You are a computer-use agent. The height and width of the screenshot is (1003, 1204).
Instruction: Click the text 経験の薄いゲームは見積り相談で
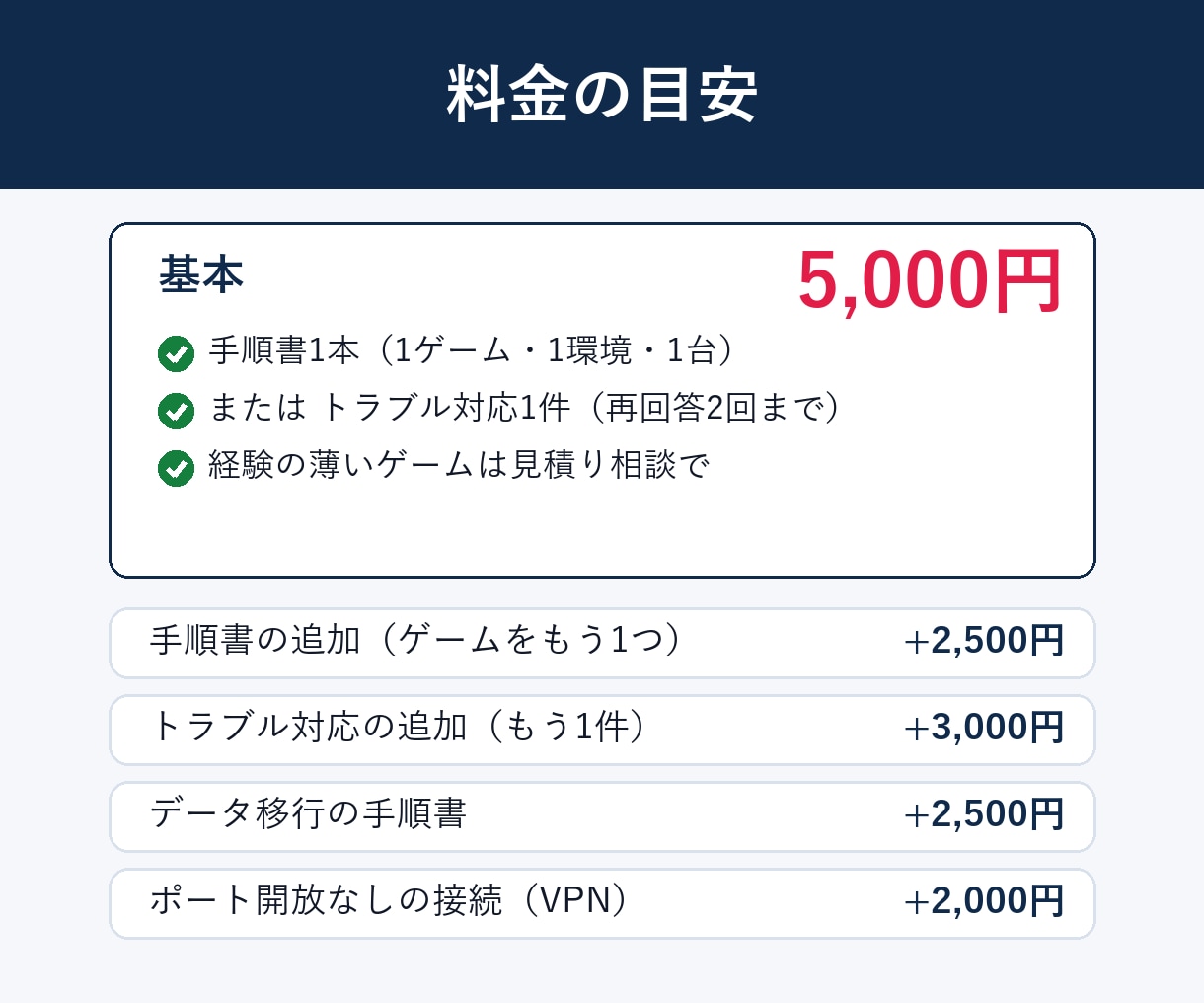459,465
